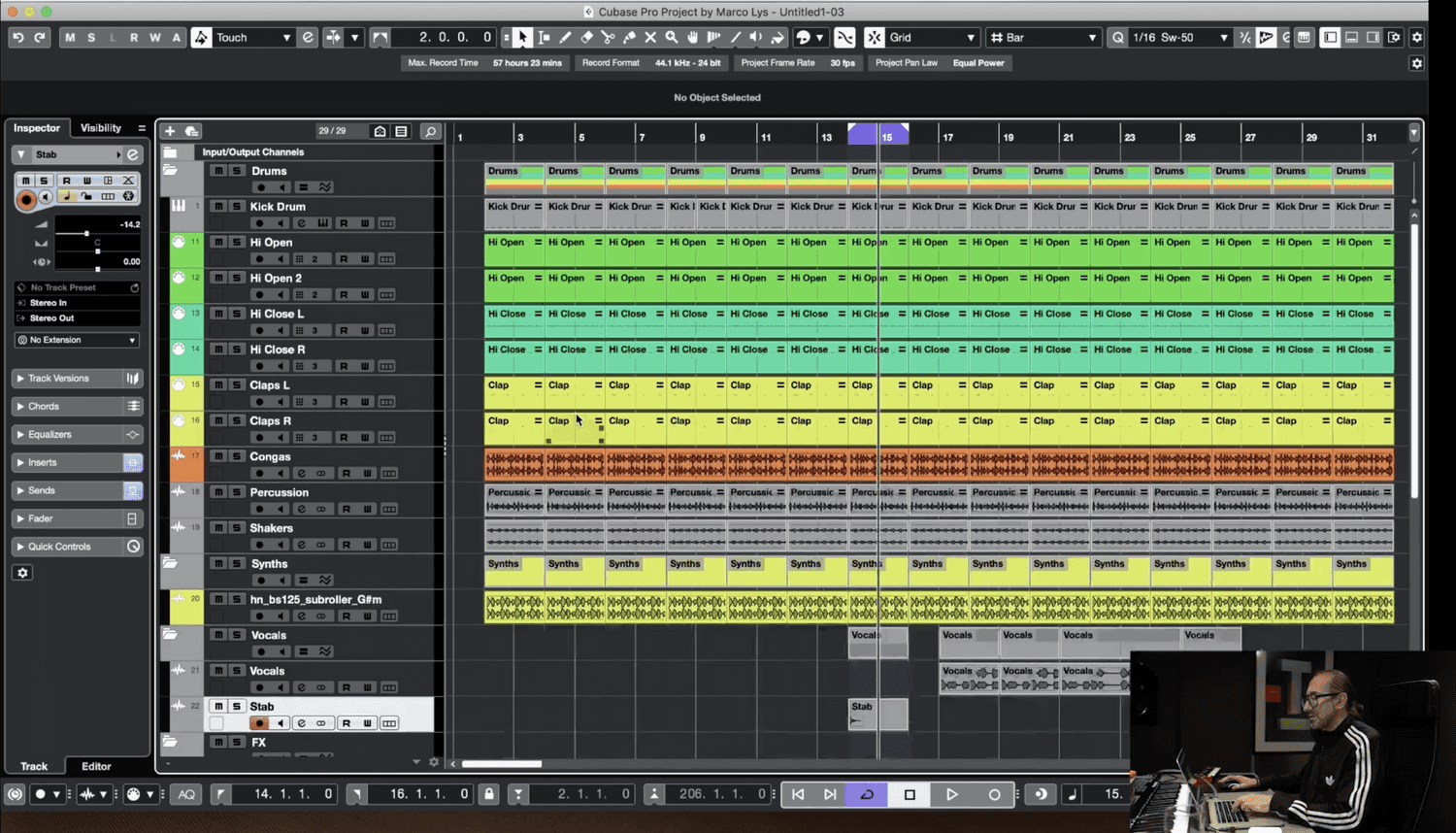This screenshot has height=833, width=1456.
Task: Click the Stereo In input routing
Action: point(77,303)
